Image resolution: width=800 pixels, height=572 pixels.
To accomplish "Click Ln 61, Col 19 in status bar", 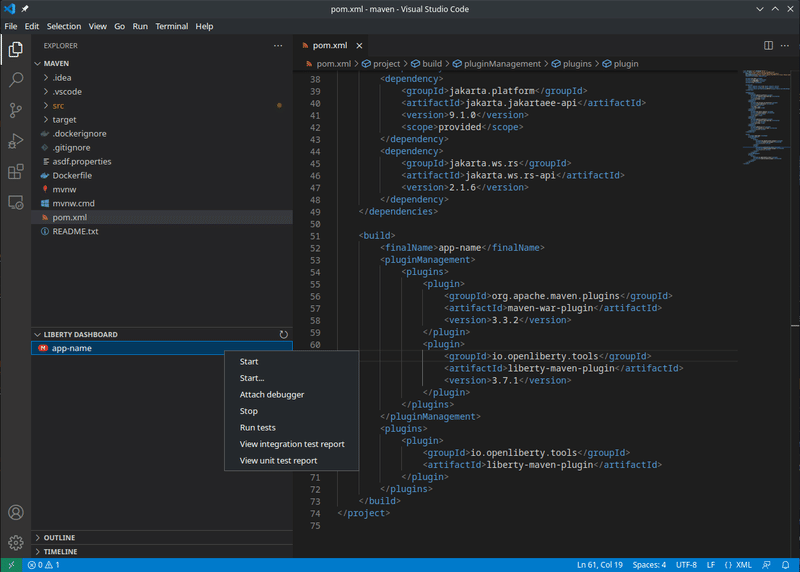I will pyautogui.click(x=599, y=565).
